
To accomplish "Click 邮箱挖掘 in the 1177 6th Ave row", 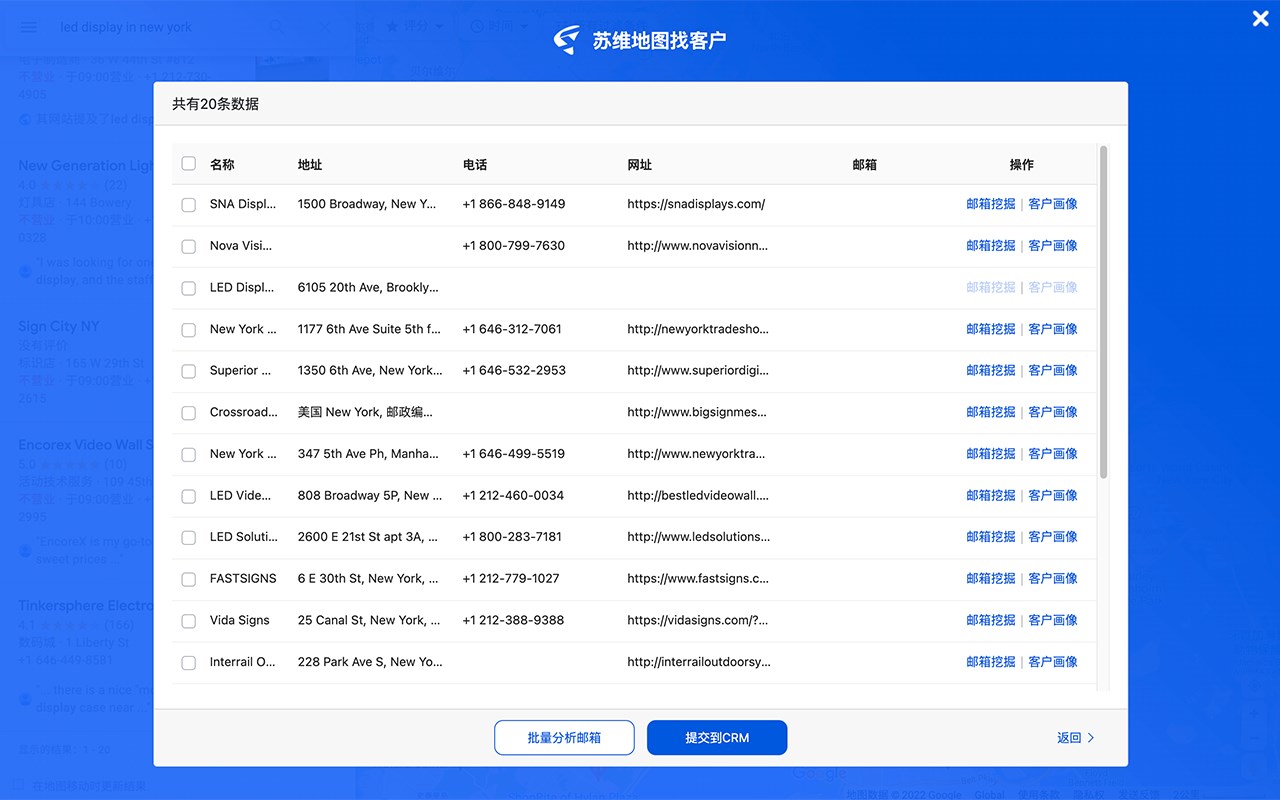I will click(x=991, y=329).
